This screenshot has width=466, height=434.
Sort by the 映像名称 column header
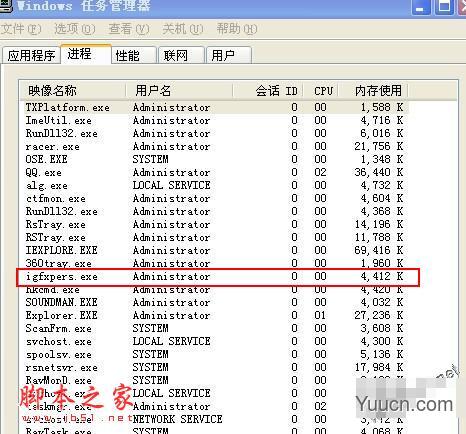coord(72,91)
